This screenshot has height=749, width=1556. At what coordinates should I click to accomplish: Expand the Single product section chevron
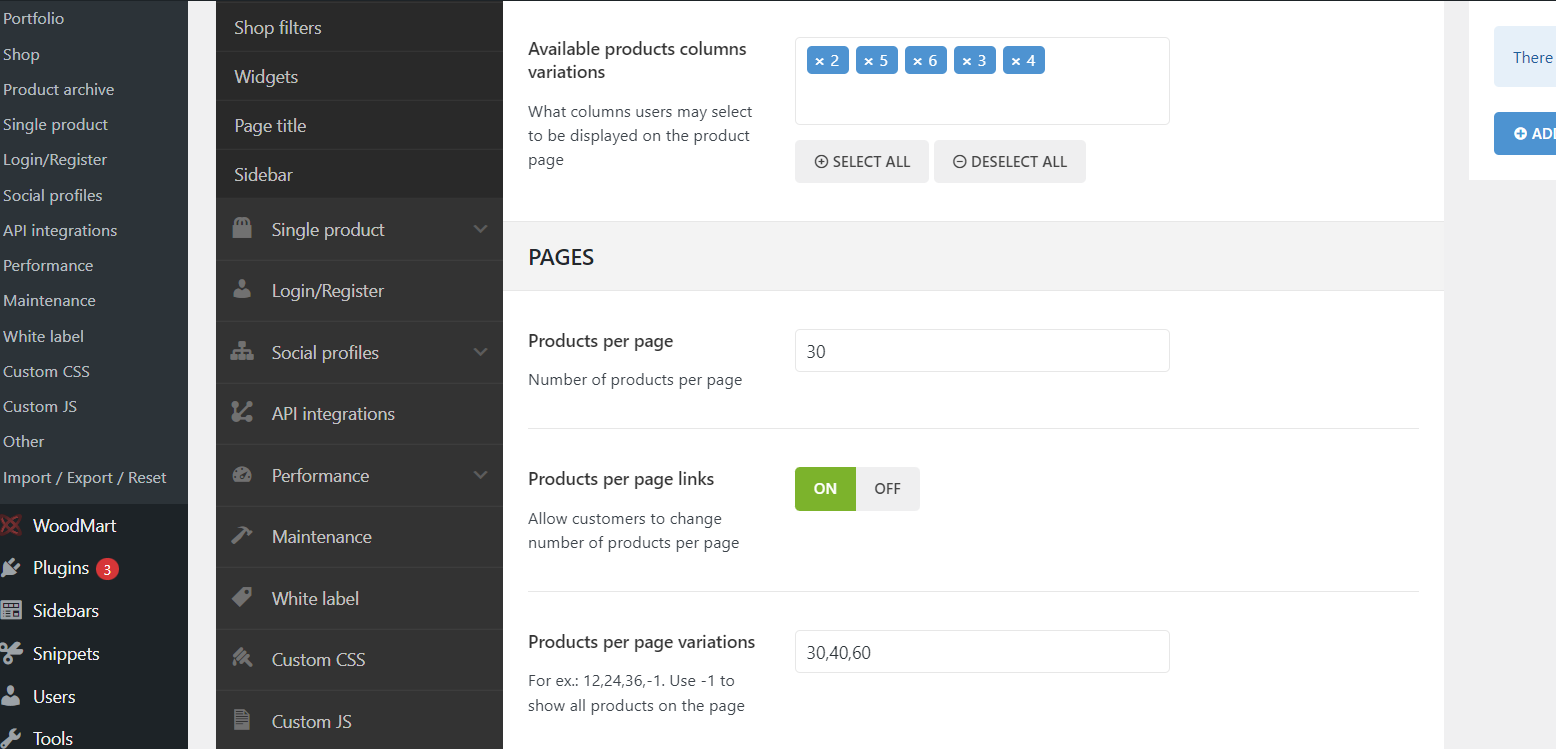480,229
